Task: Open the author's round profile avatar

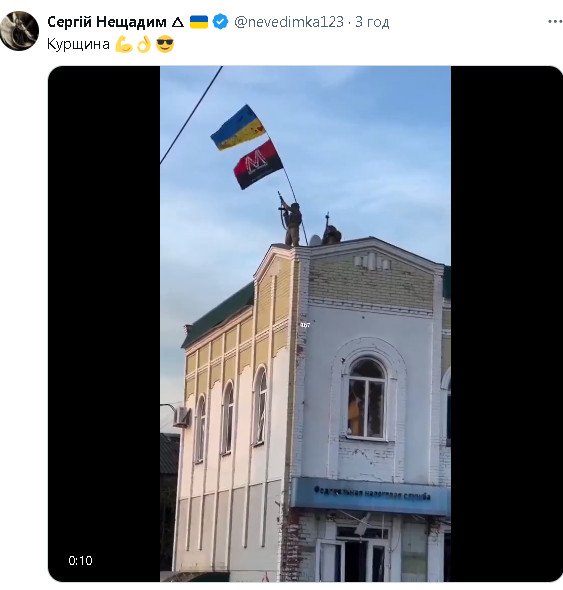Action: [x=19, y=30]
